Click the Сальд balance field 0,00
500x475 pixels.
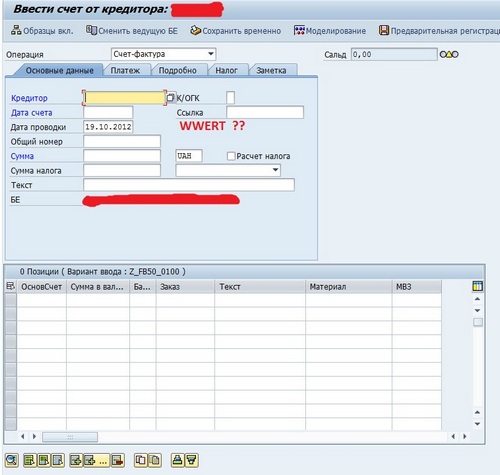point(394,54)
